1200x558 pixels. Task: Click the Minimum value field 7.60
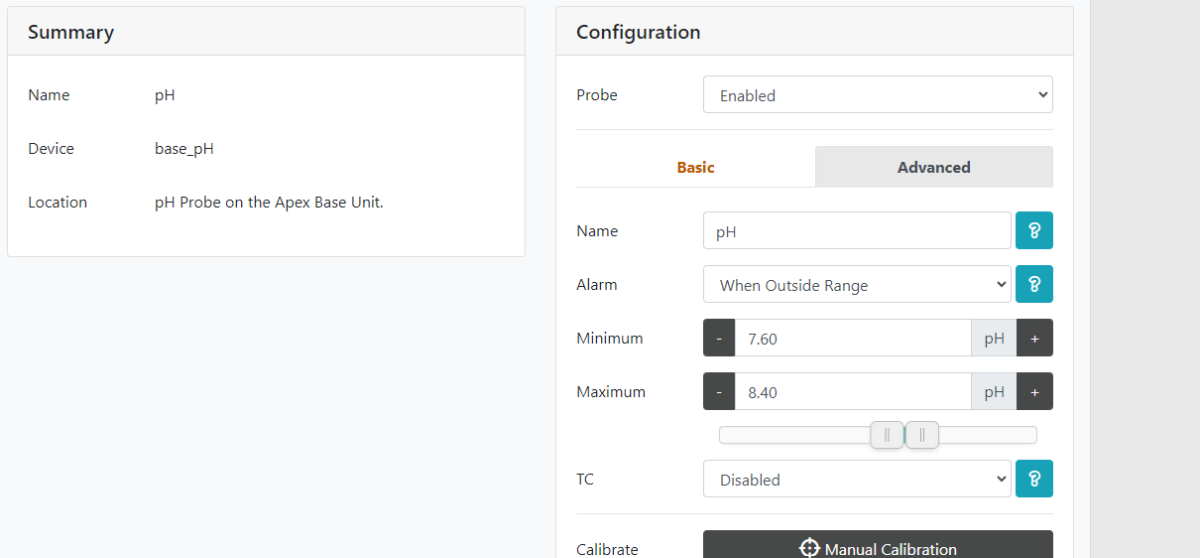coord(853,338)
